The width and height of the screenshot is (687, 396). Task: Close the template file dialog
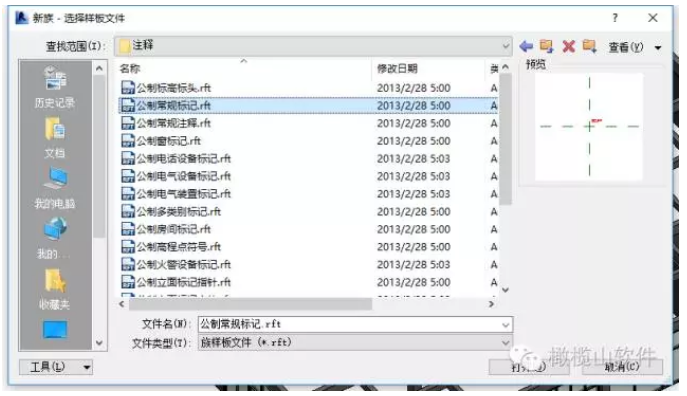pyautogui.click(x=652, y=18)
